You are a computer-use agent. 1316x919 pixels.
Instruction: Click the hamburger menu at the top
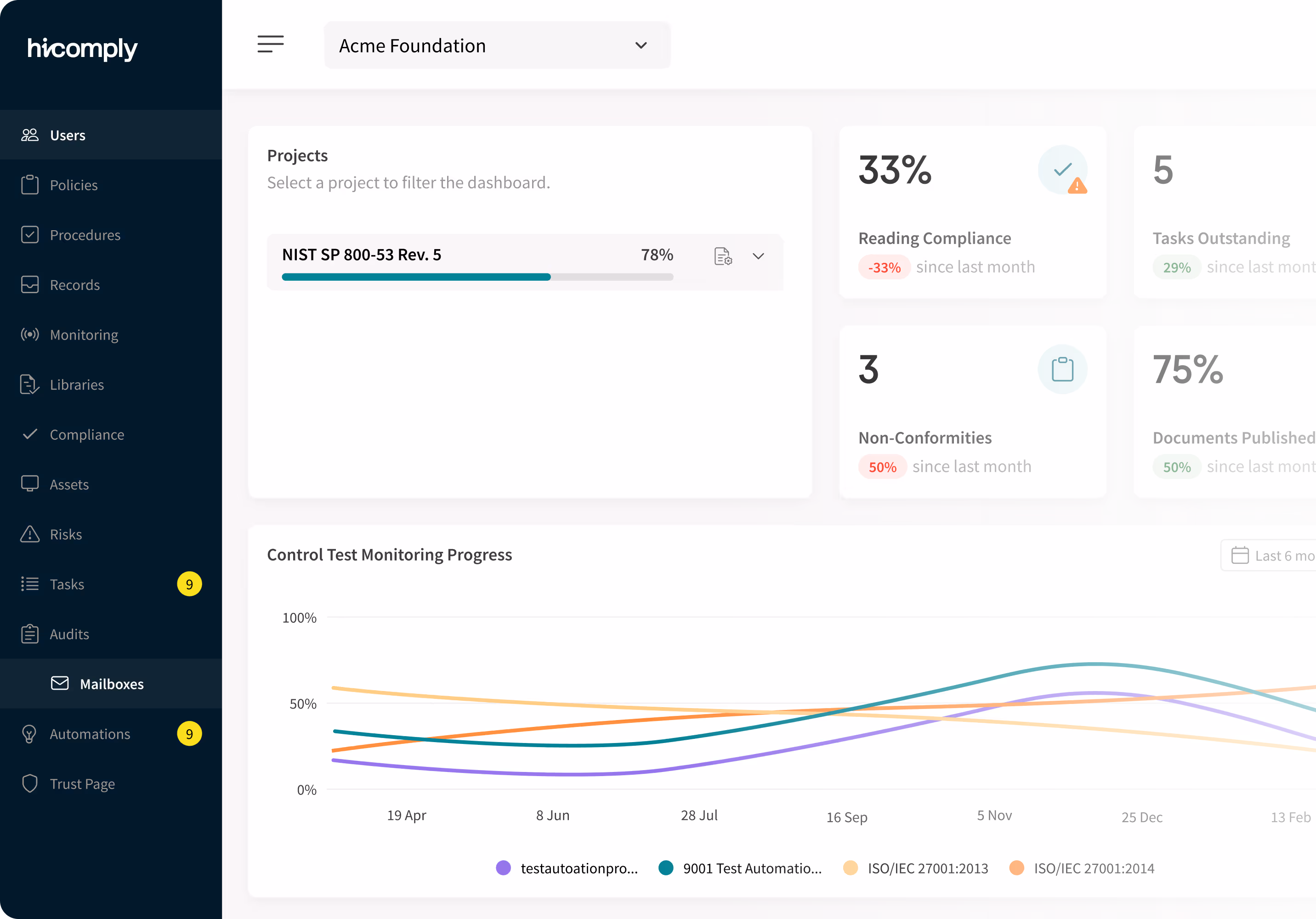(271, 44)
